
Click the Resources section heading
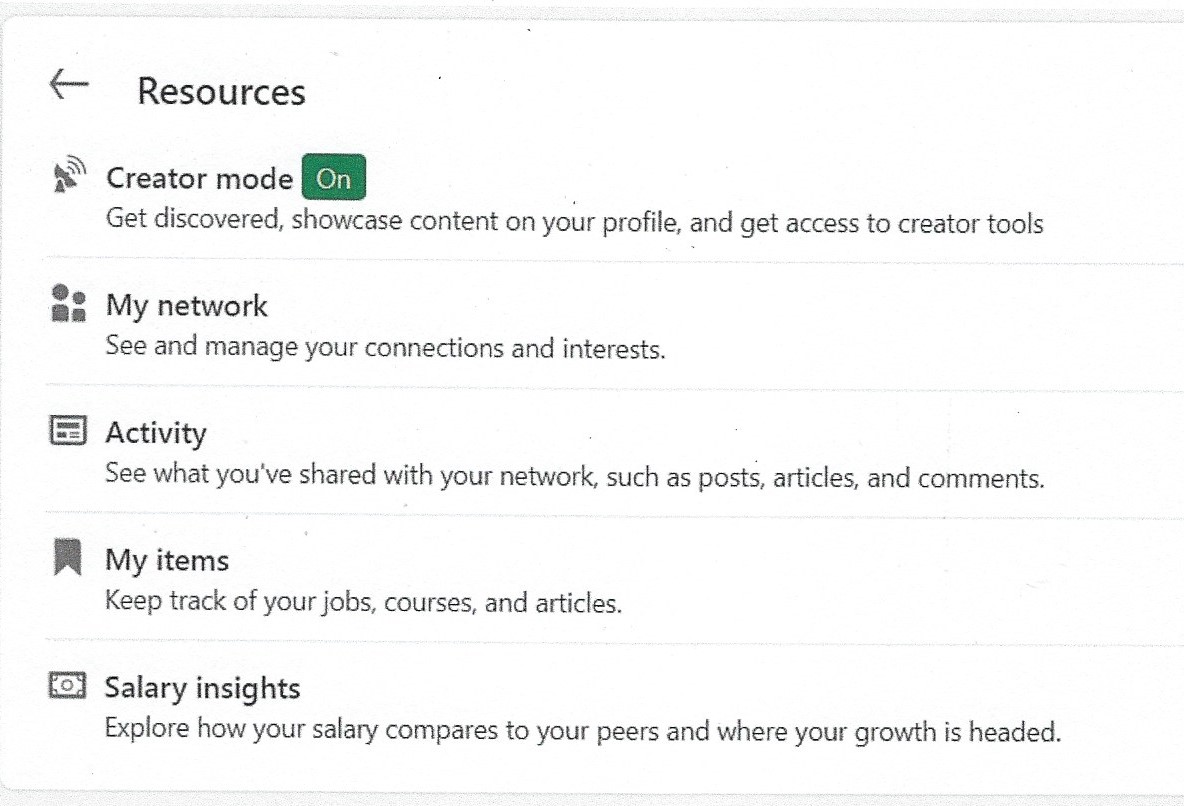pos(221,91)
